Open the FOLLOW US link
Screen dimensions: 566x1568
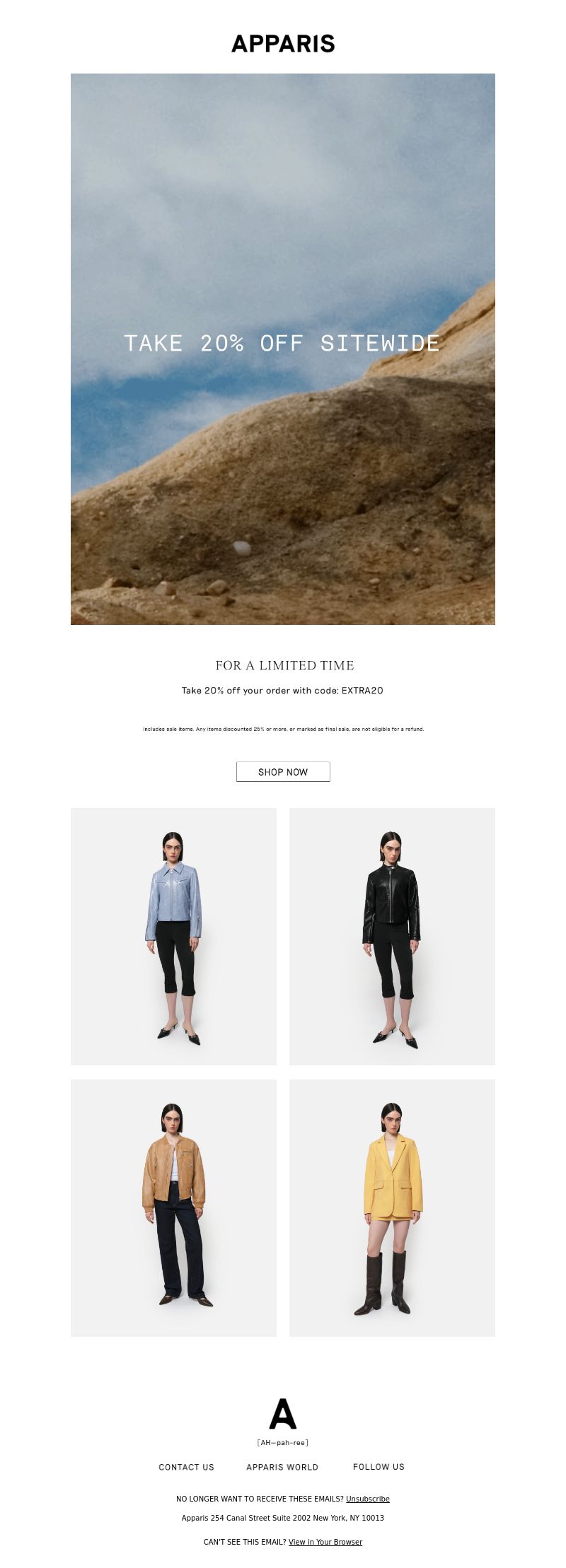tap(379, 1467)
